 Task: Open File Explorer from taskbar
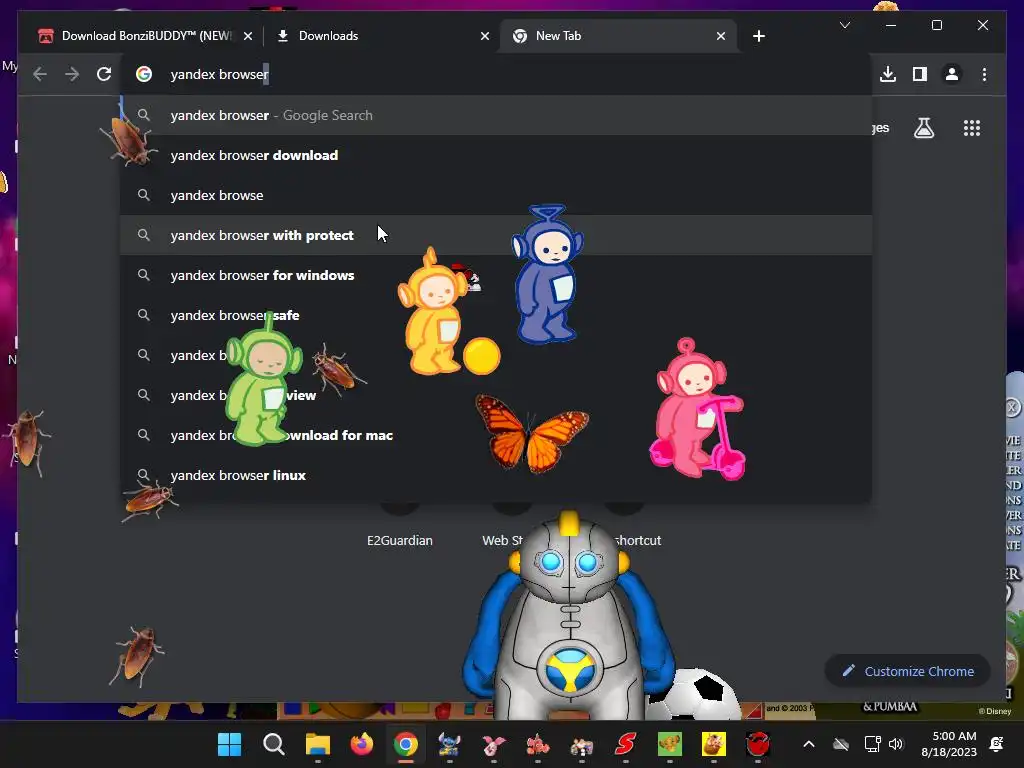pos(317,744)
